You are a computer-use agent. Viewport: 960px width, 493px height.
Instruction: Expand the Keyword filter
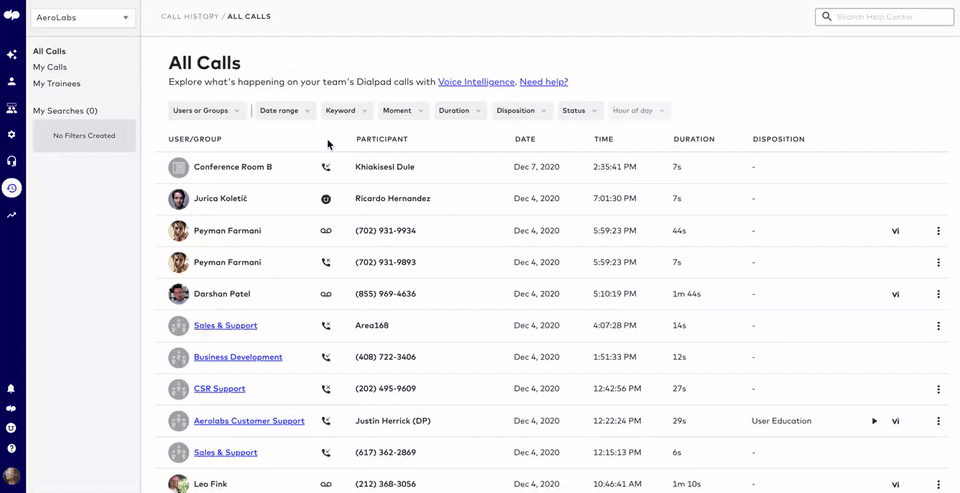point(347,111)
